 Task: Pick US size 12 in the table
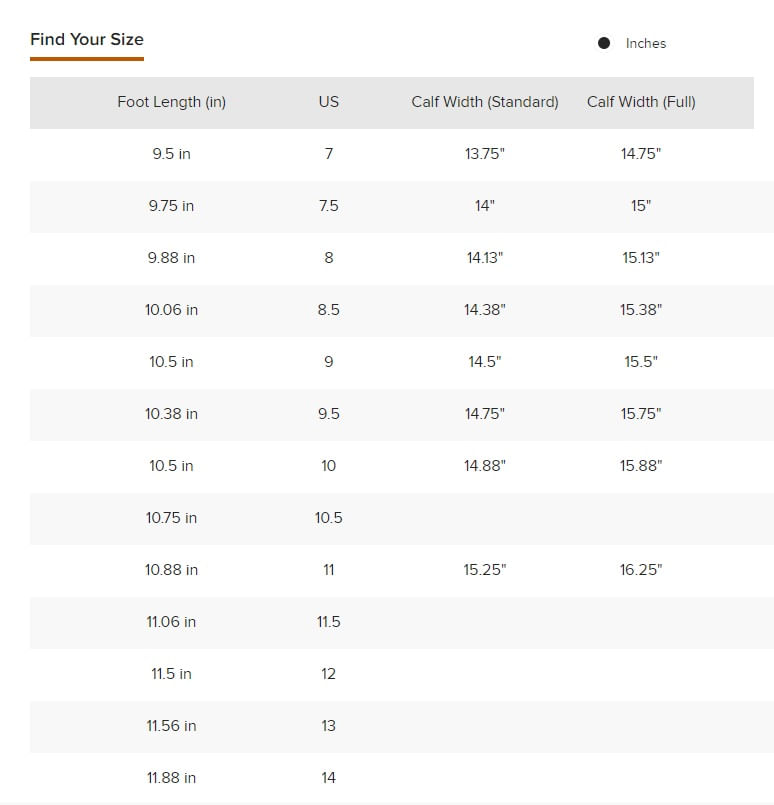pyautogui.click(x=328, y=674)
